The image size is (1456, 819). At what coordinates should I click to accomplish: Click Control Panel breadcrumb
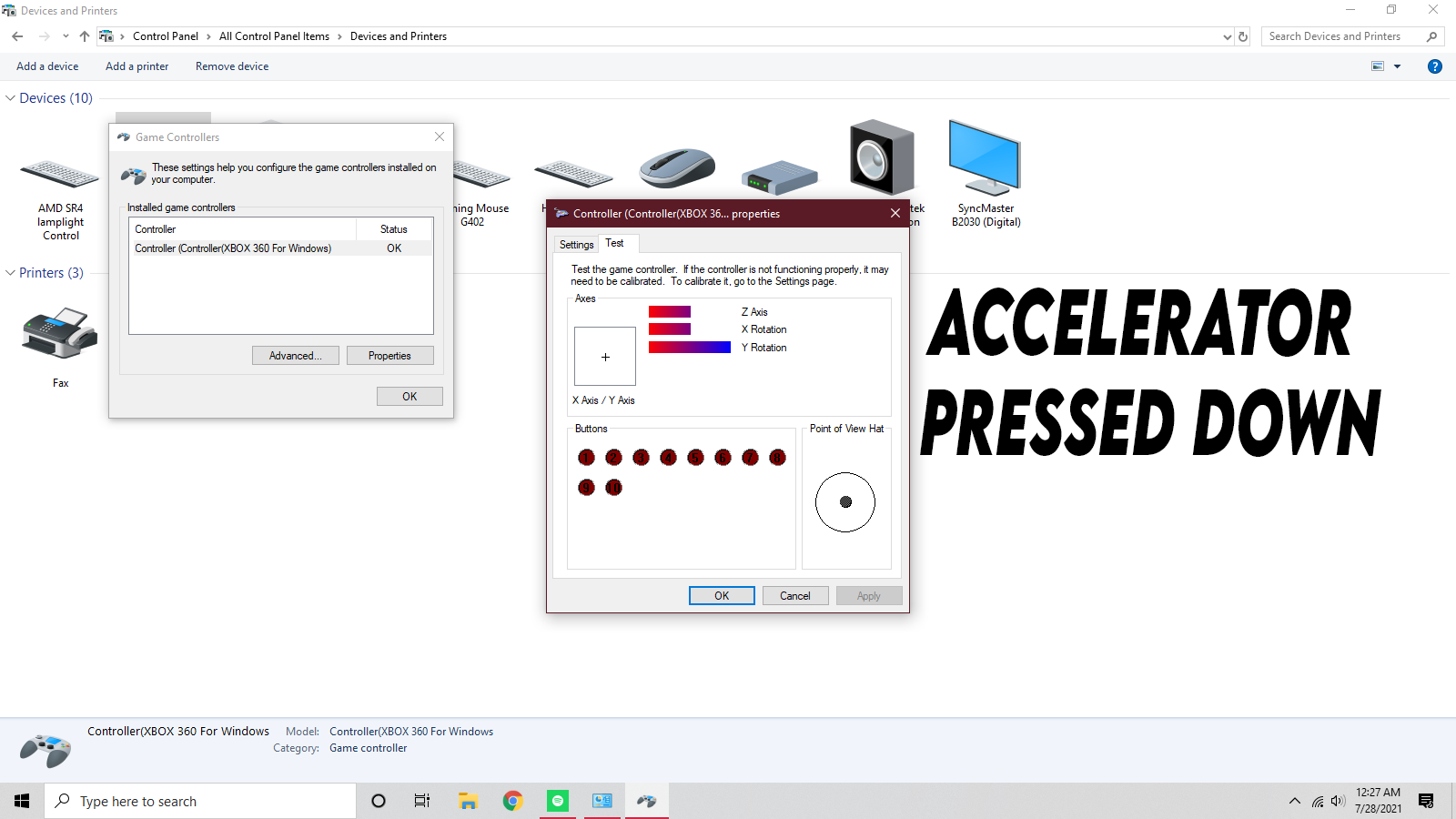(x=166, y=36)
